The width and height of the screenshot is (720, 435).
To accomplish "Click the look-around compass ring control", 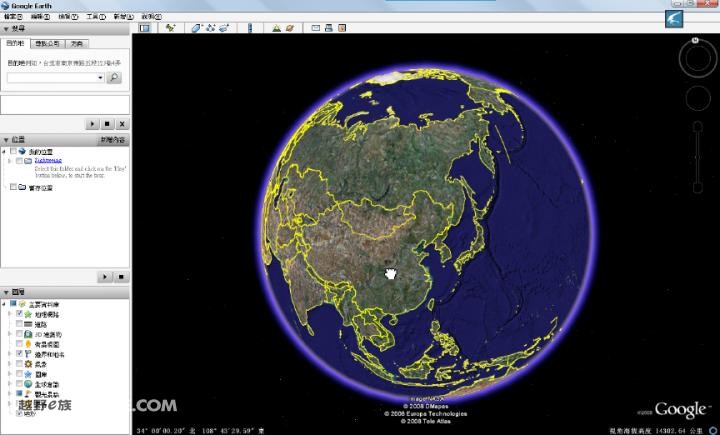I will pyautogui.click(x=698, y=59).
